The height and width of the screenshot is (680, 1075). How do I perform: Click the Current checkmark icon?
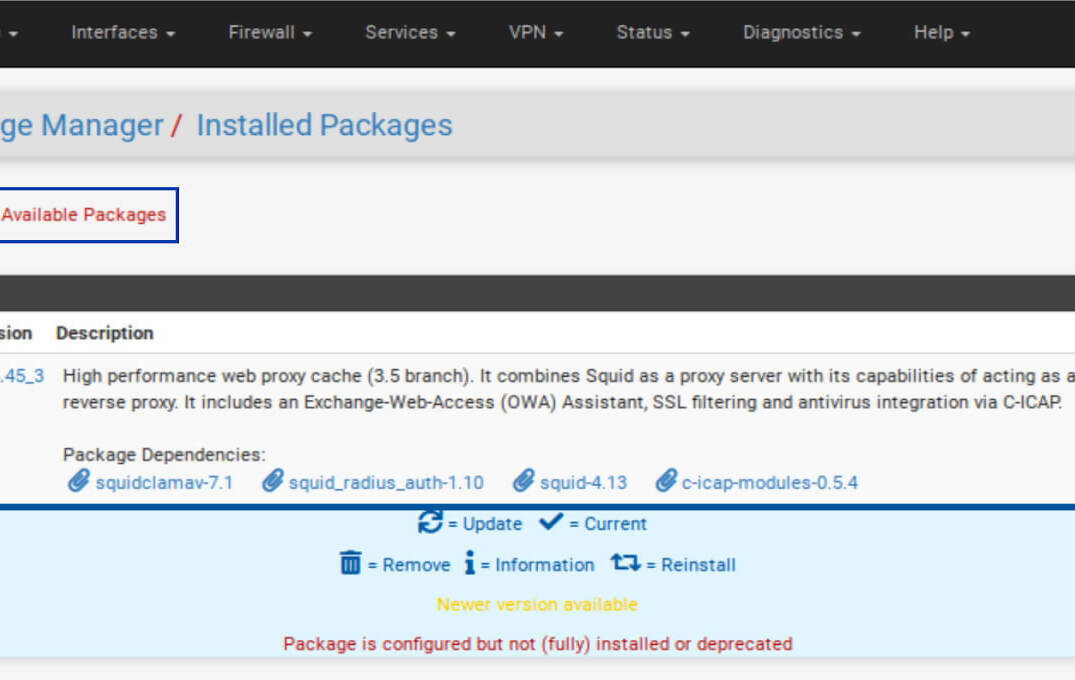click(x=551, y=522)
